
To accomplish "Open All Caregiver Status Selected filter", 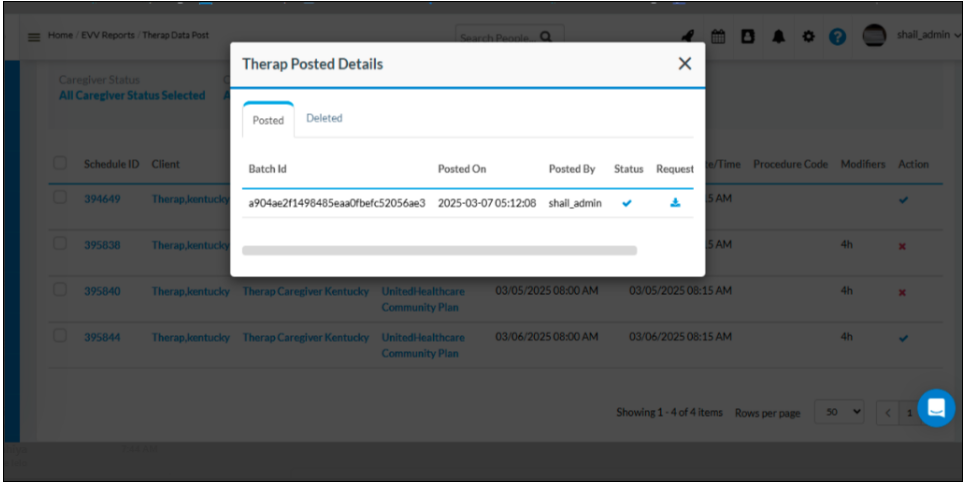I will tap(132, 96).
